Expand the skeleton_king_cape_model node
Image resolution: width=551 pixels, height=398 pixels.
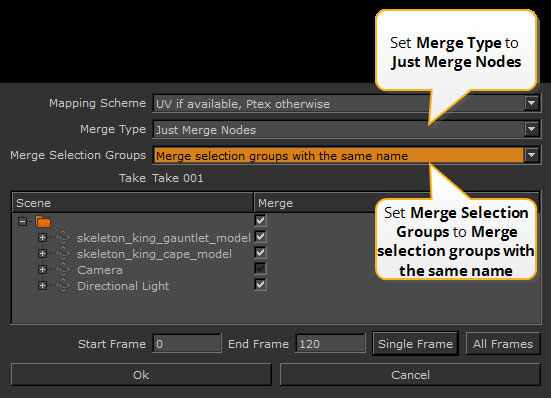tap(43, 253)
